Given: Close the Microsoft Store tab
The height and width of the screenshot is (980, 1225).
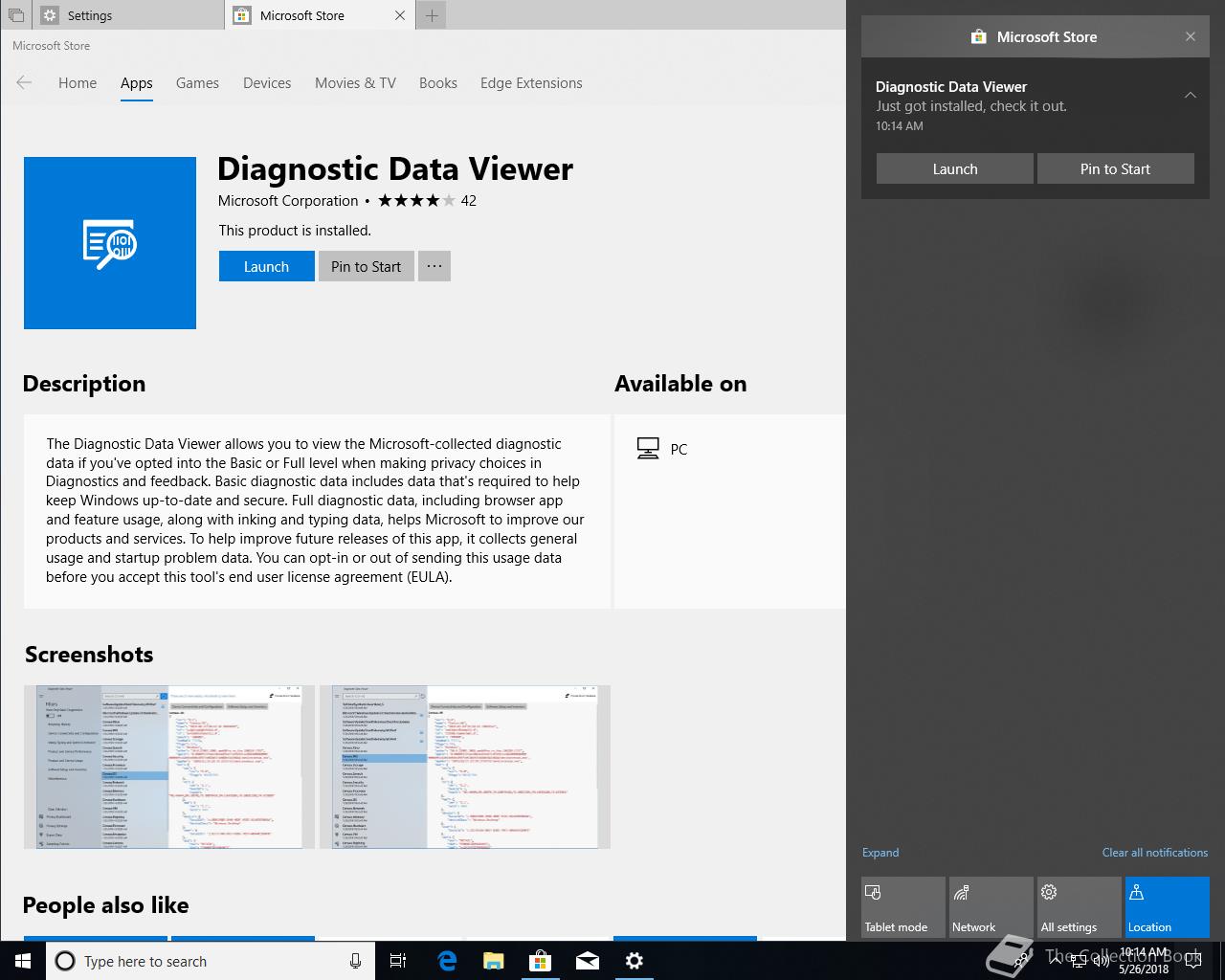Looking at the screenshot, I should (400, 15).
